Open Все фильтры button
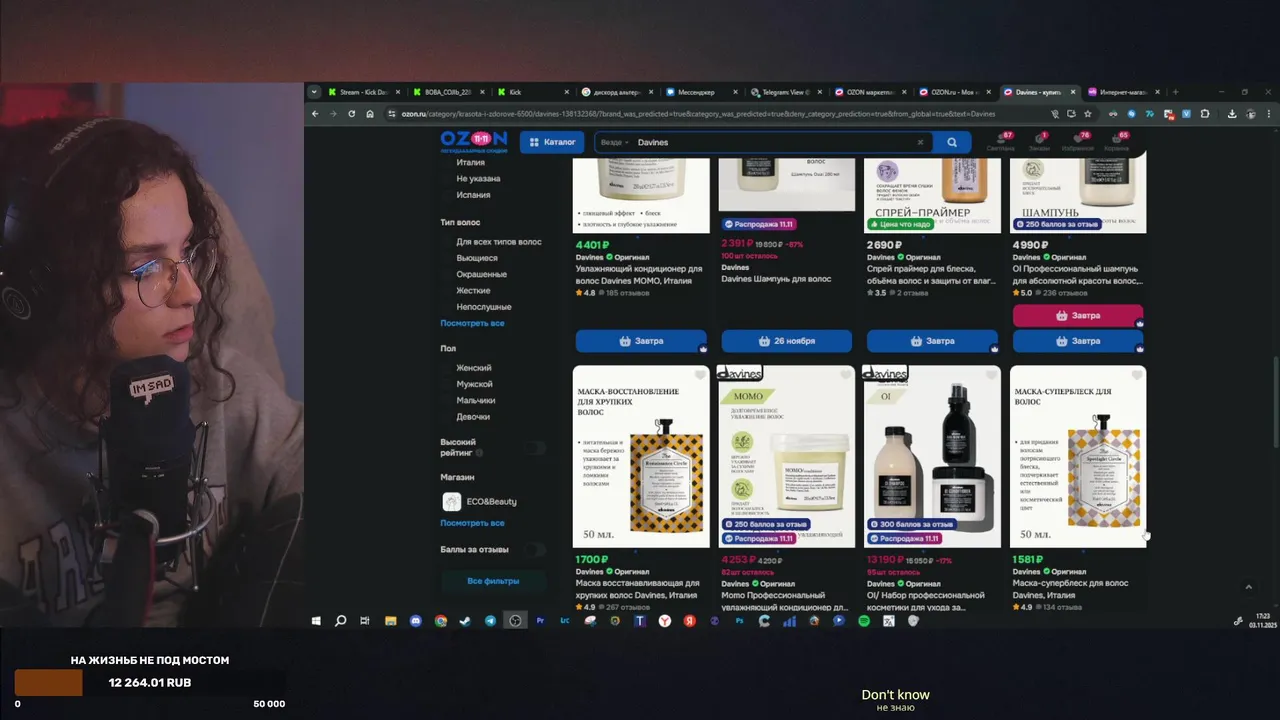The width and height of the screenshot is (1280, 720). pos(493,581)
